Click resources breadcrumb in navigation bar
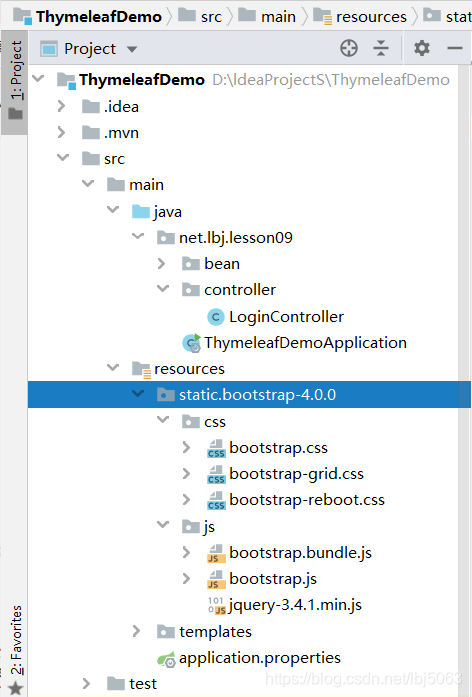The height and width of the screenshot is (697, 472). pyautogui.click(x=371, y=17)
